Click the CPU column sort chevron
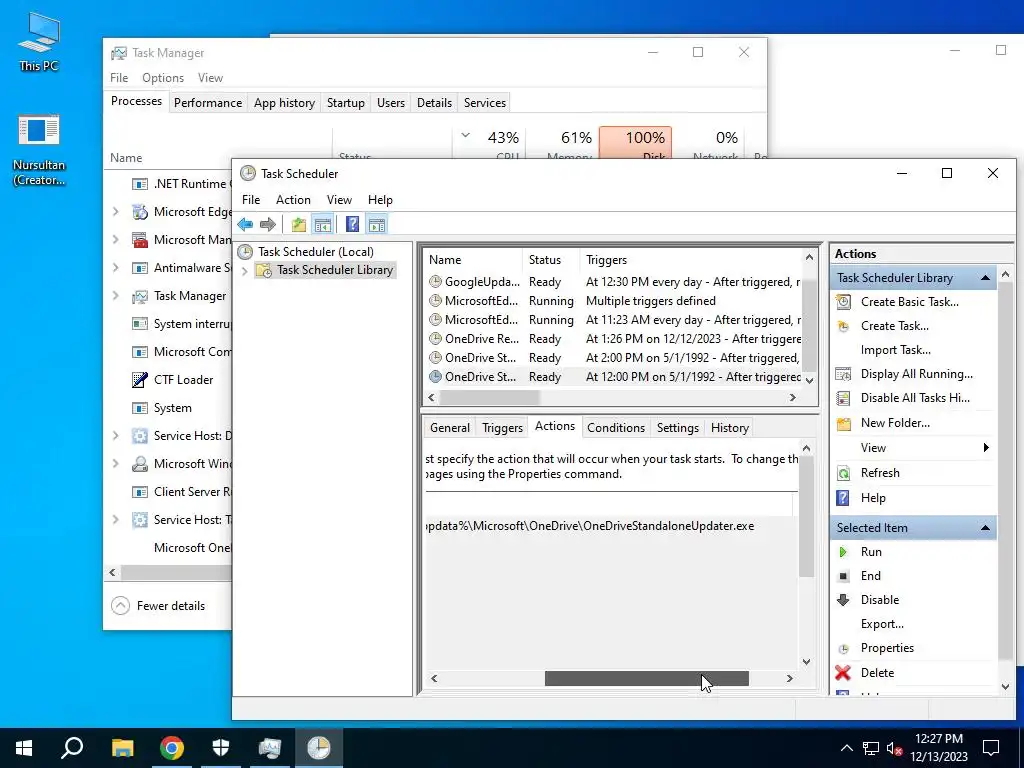1024x768 pixels. (466, 136)
